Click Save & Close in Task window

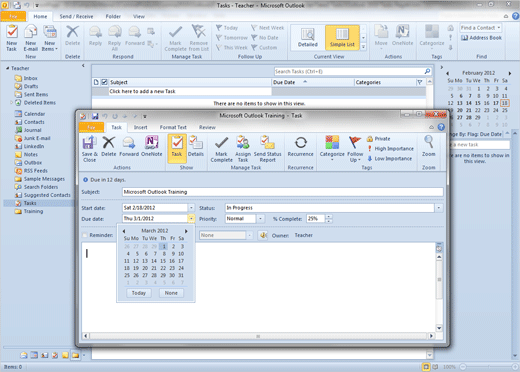click(x=89, y=149)
